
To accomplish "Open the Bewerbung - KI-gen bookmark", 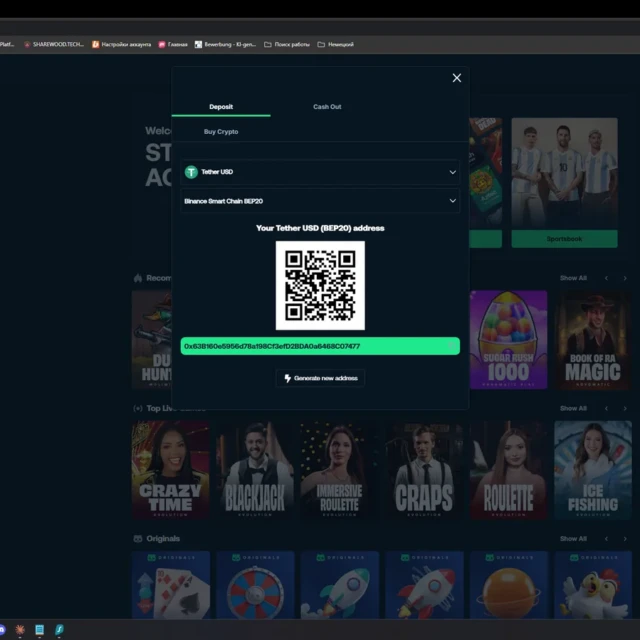I will (x=225, y=44).
